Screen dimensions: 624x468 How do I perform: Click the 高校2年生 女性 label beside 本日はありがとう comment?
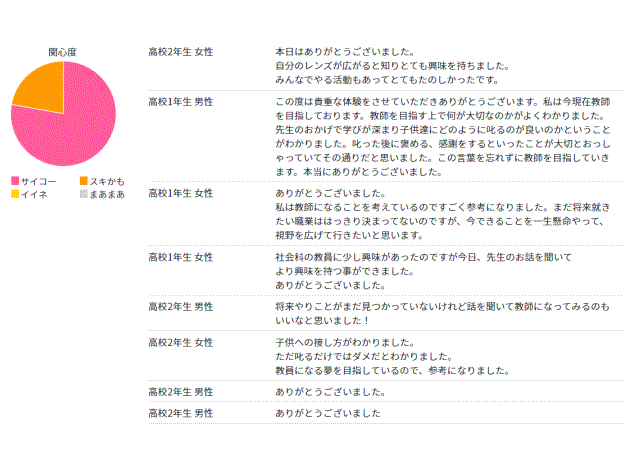pos(180,51)
